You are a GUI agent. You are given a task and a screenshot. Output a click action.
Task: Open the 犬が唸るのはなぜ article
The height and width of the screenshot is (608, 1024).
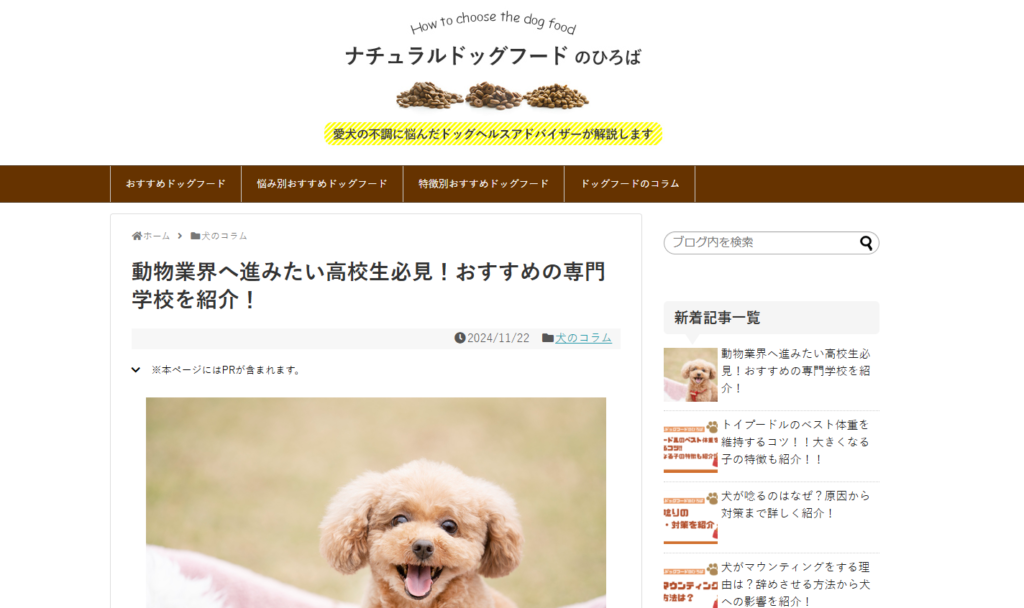[x=795, y=504]
